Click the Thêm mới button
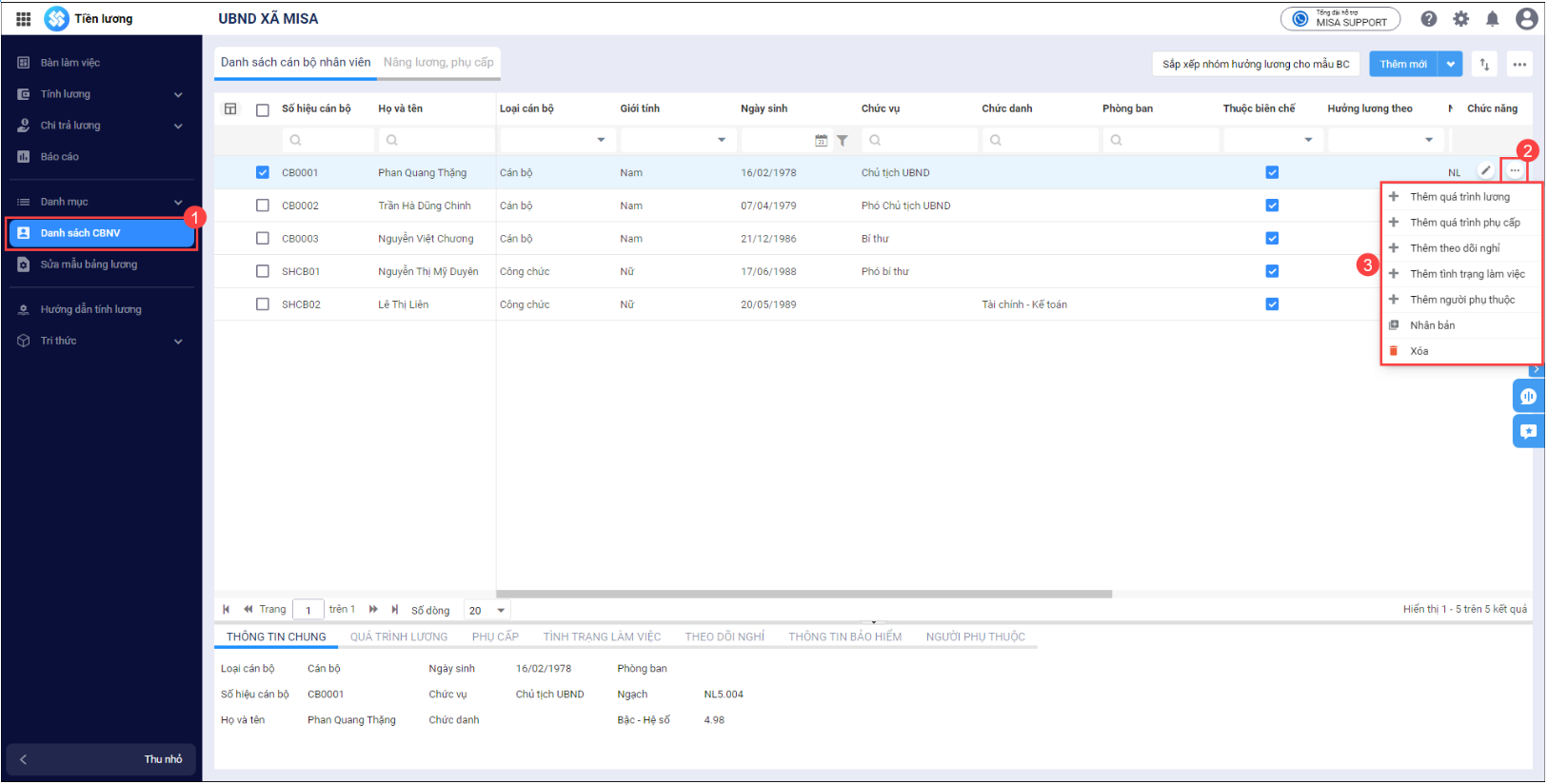 [1403, 65]
